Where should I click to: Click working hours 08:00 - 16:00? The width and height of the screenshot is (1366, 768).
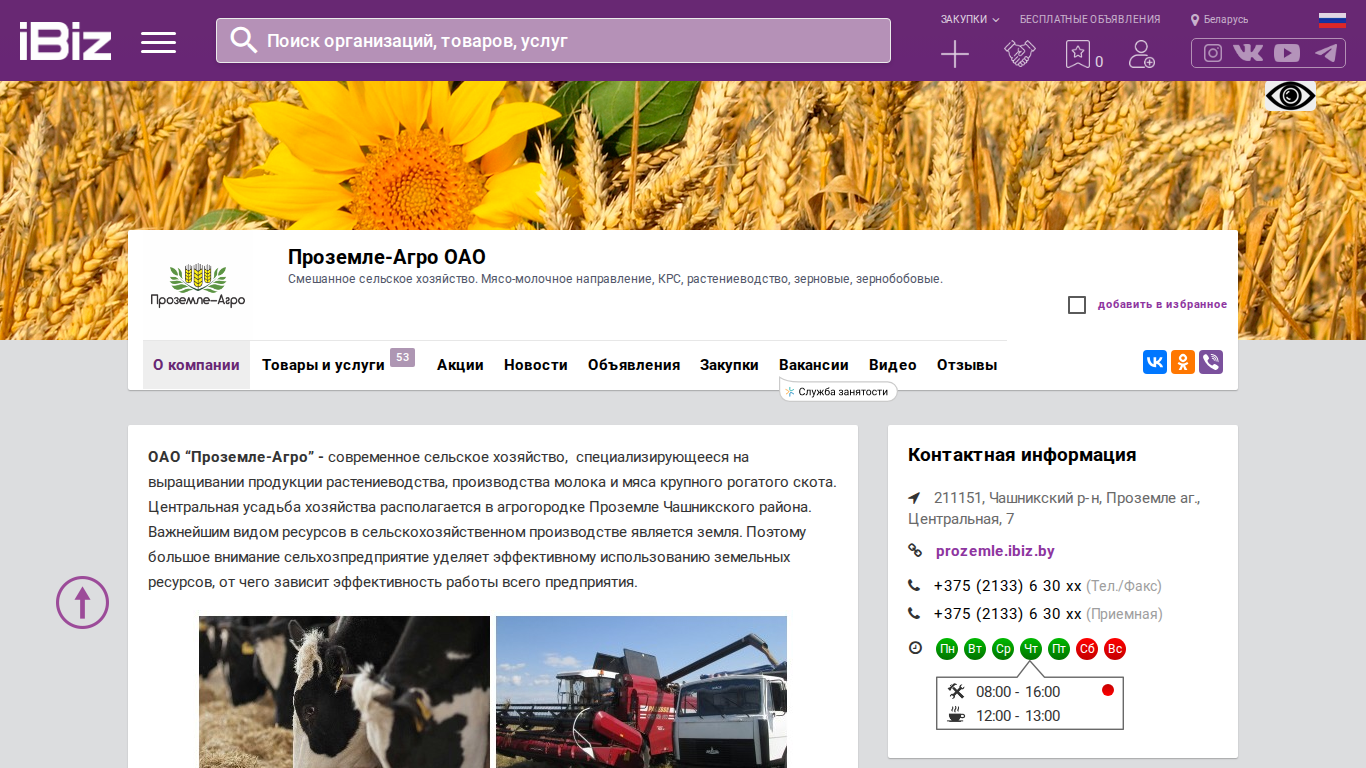1018,692
